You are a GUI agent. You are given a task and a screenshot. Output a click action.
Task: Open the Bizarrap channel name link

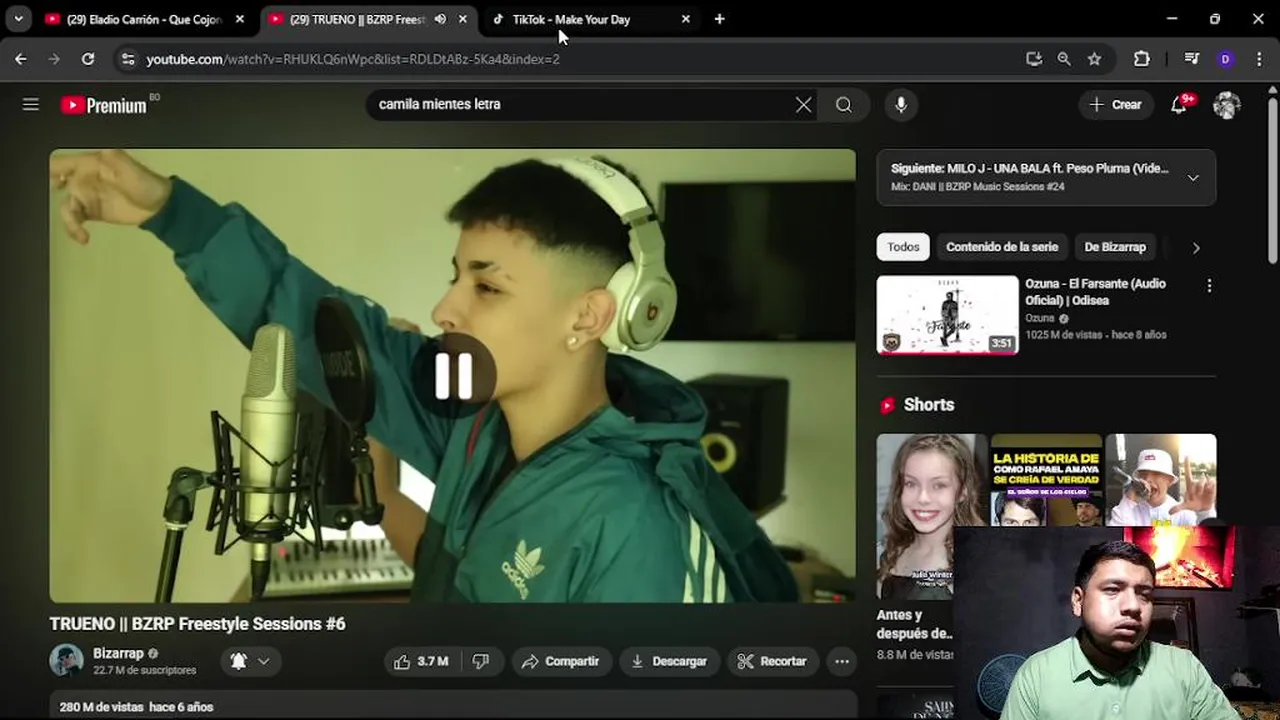coord(118,653)
